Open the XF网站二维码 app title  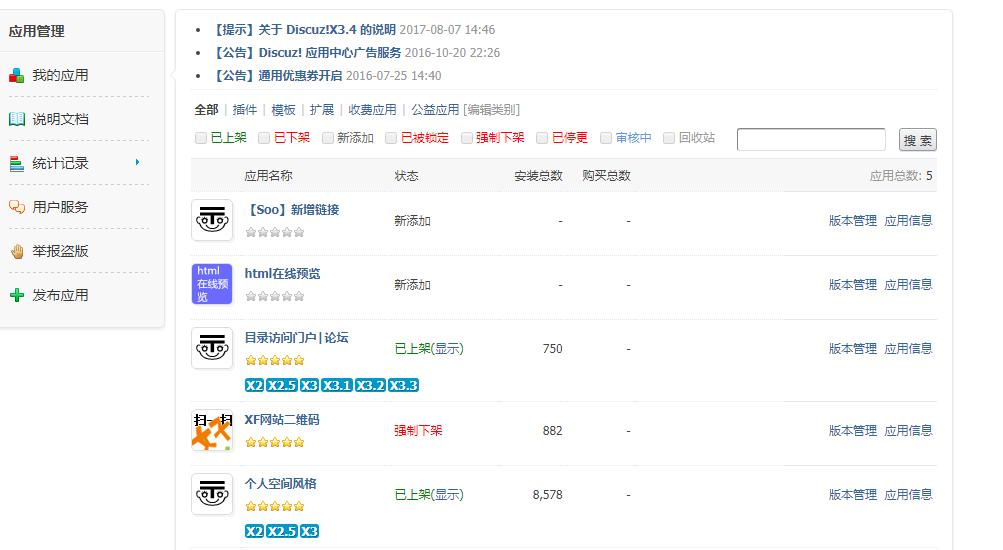(x=282, y=420)
